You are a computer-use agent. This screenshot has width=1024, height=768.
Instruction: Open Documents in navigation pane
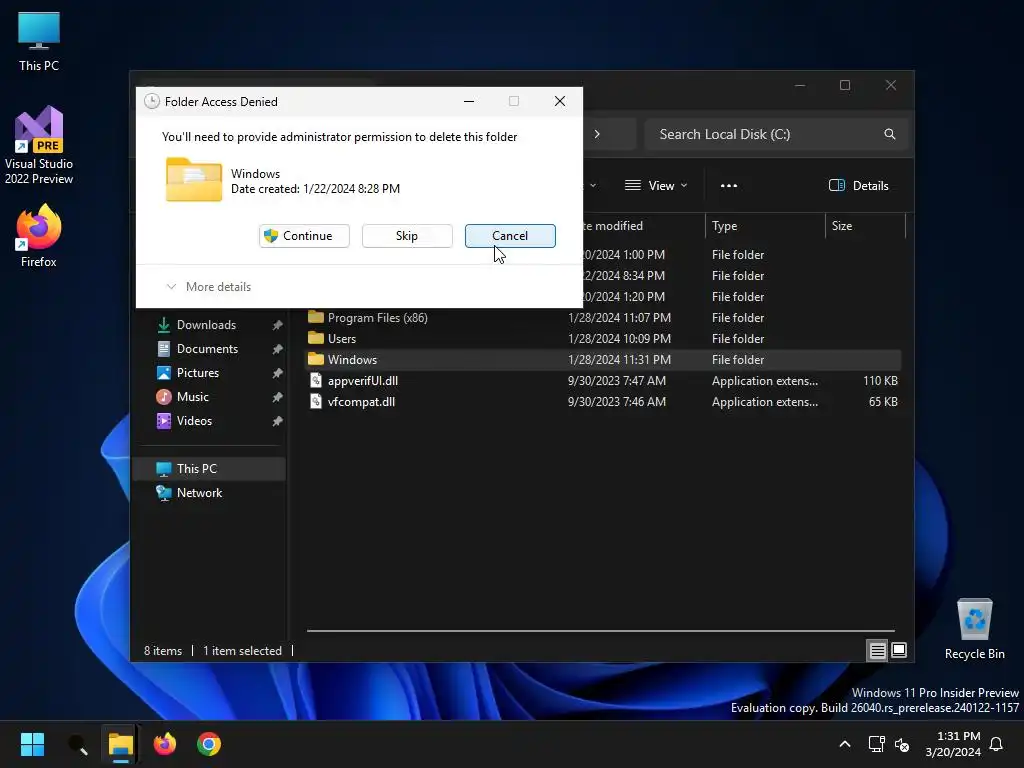[210, 349]
